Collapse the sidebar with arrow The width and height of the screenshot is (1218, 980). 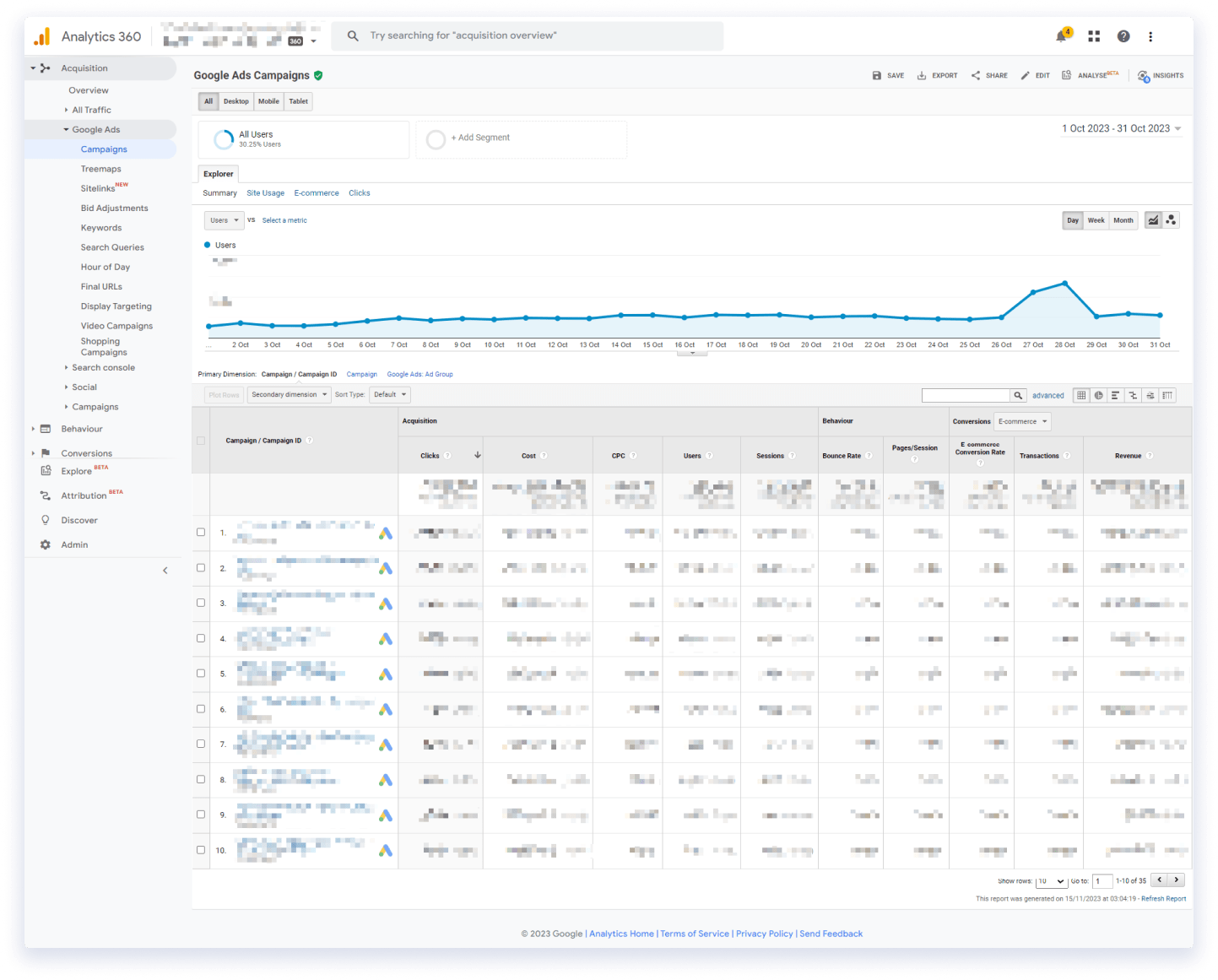[x=165, y=571]
